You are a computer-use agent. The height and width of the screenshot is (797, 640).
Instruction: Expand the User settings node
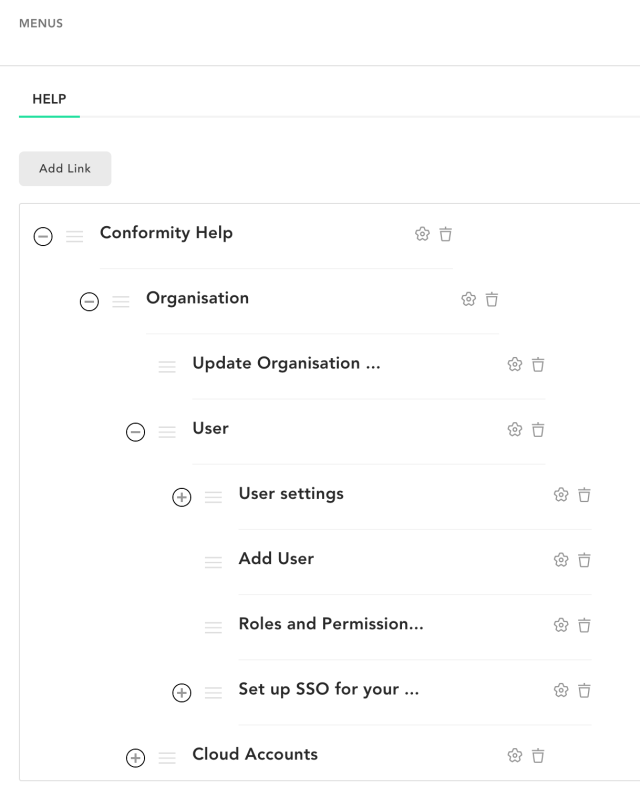point(181,497)
